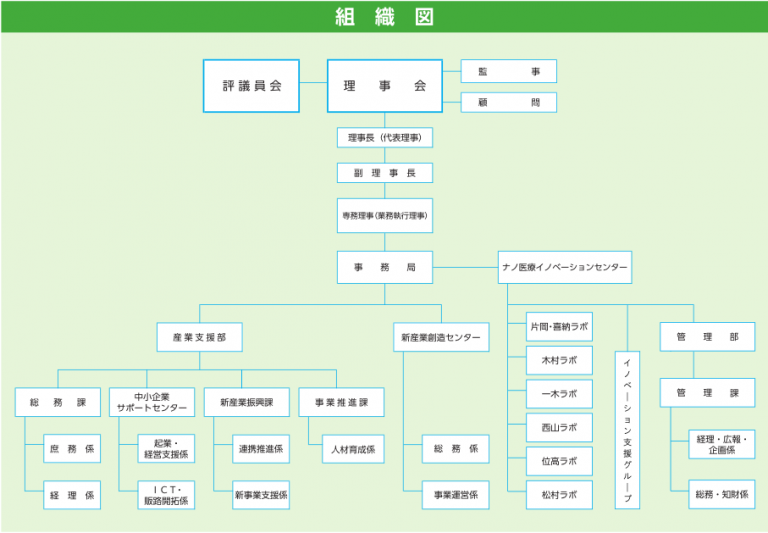Click the 位高ラボ box
Viewport: 768px width, 533px height.
coord(559,461)
